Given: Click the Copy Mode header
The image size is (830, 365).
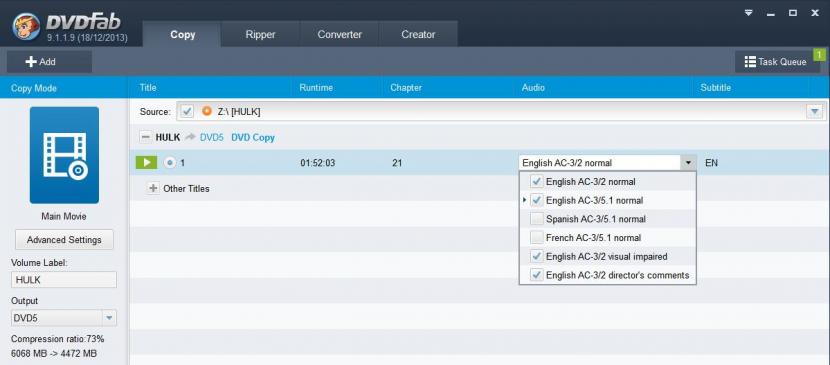Looking at the screenshot, I should pos(33,88).
